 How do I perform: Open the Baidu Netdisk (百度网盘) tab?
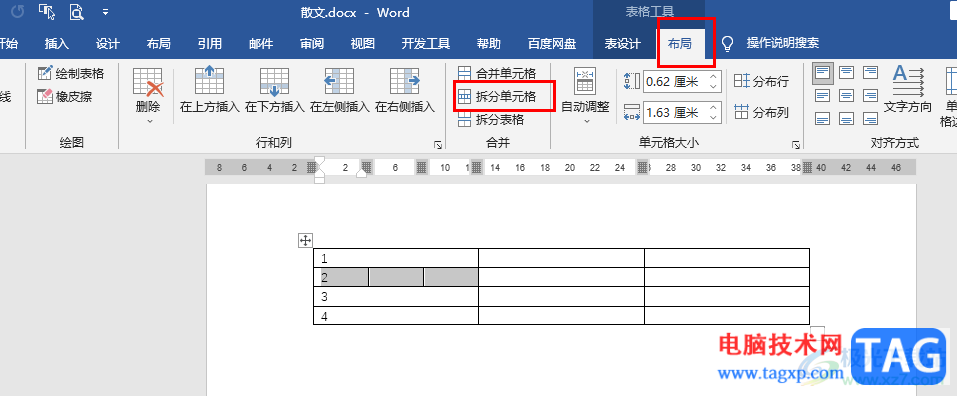(552, 43)
